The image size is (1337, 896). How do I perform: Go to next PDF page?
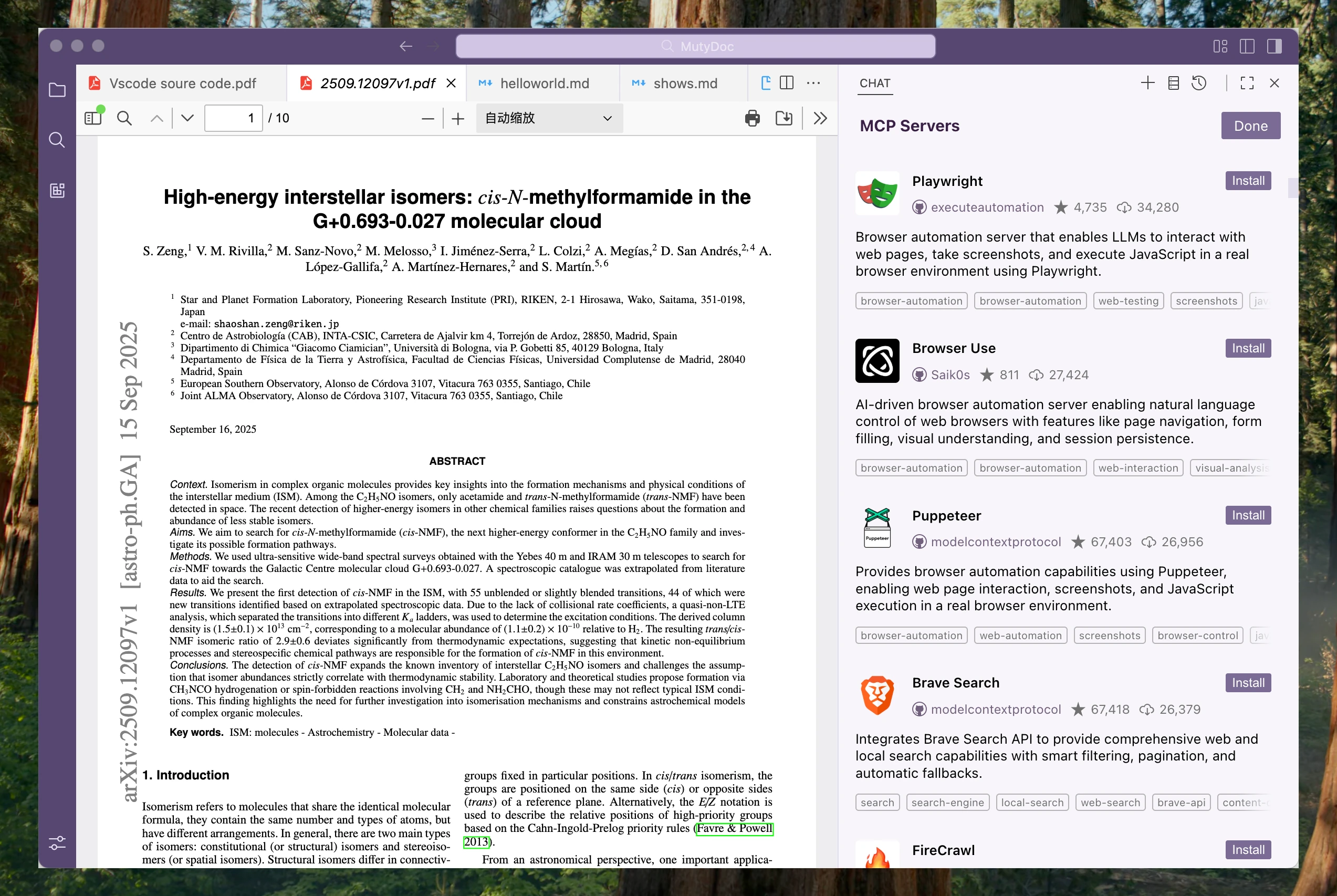coord(187,118)
